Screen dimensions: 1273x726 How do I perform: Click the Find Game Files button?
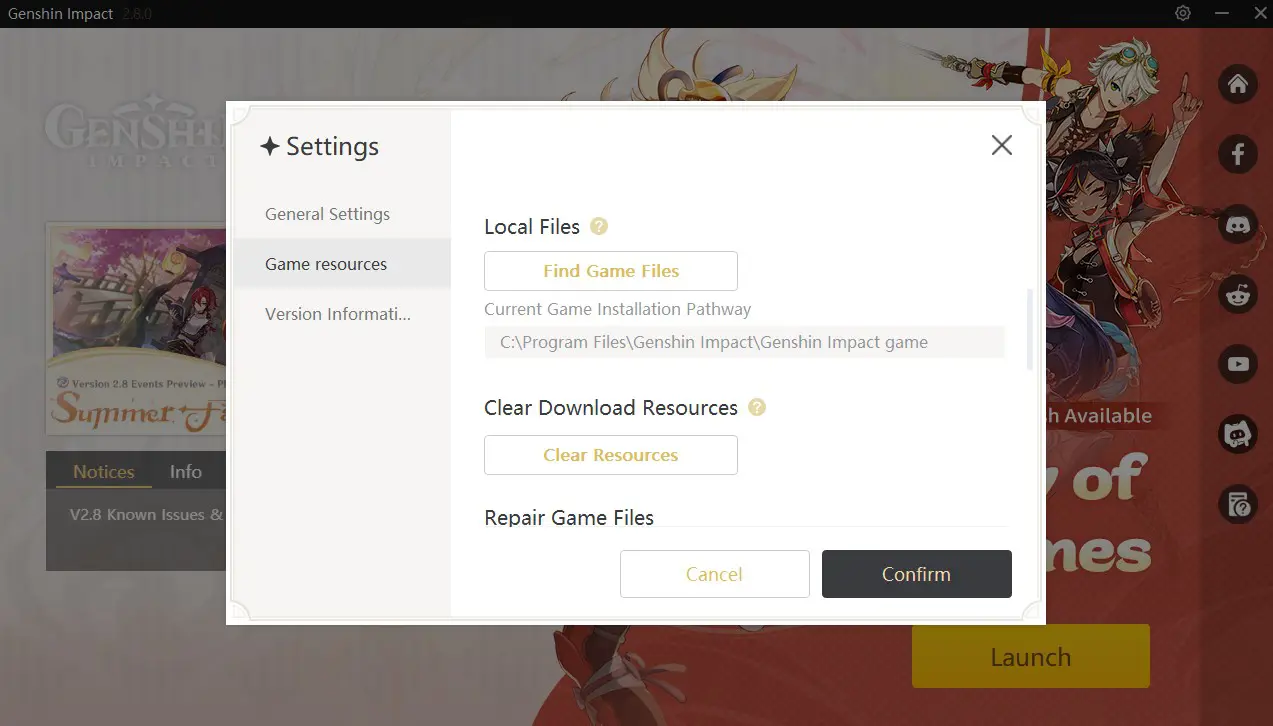click(611, 271)
